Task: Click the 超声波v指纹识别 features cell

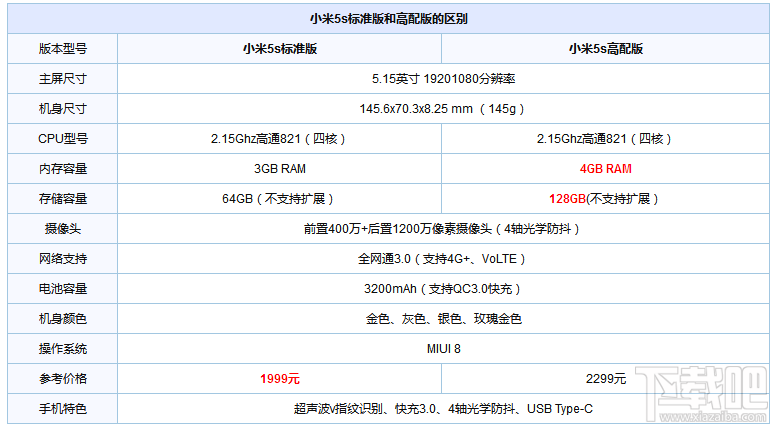Action: click(443, 409)
